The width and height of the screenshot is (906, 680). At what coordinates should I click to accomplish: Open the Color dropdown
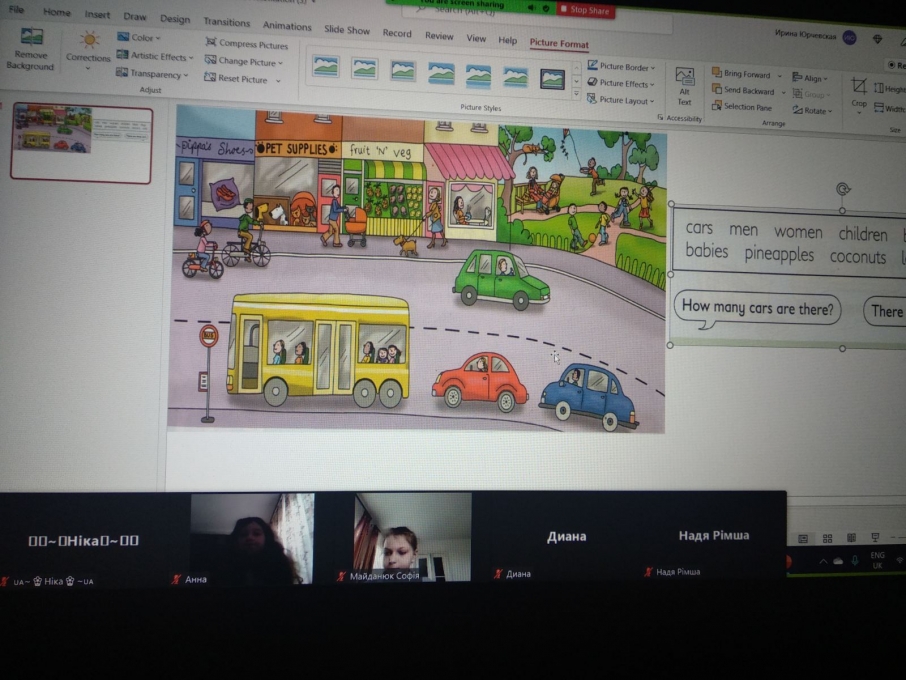(138, 37)
